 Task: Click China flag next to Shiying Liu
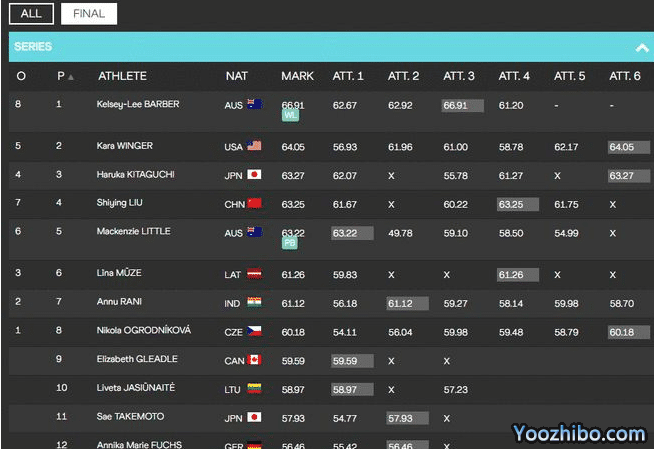[254, 204]
